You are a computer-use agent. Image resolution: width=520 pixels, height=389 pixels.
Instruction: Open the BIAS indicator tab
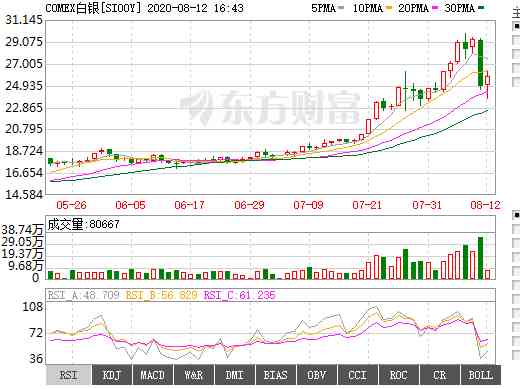click(276, 375)
